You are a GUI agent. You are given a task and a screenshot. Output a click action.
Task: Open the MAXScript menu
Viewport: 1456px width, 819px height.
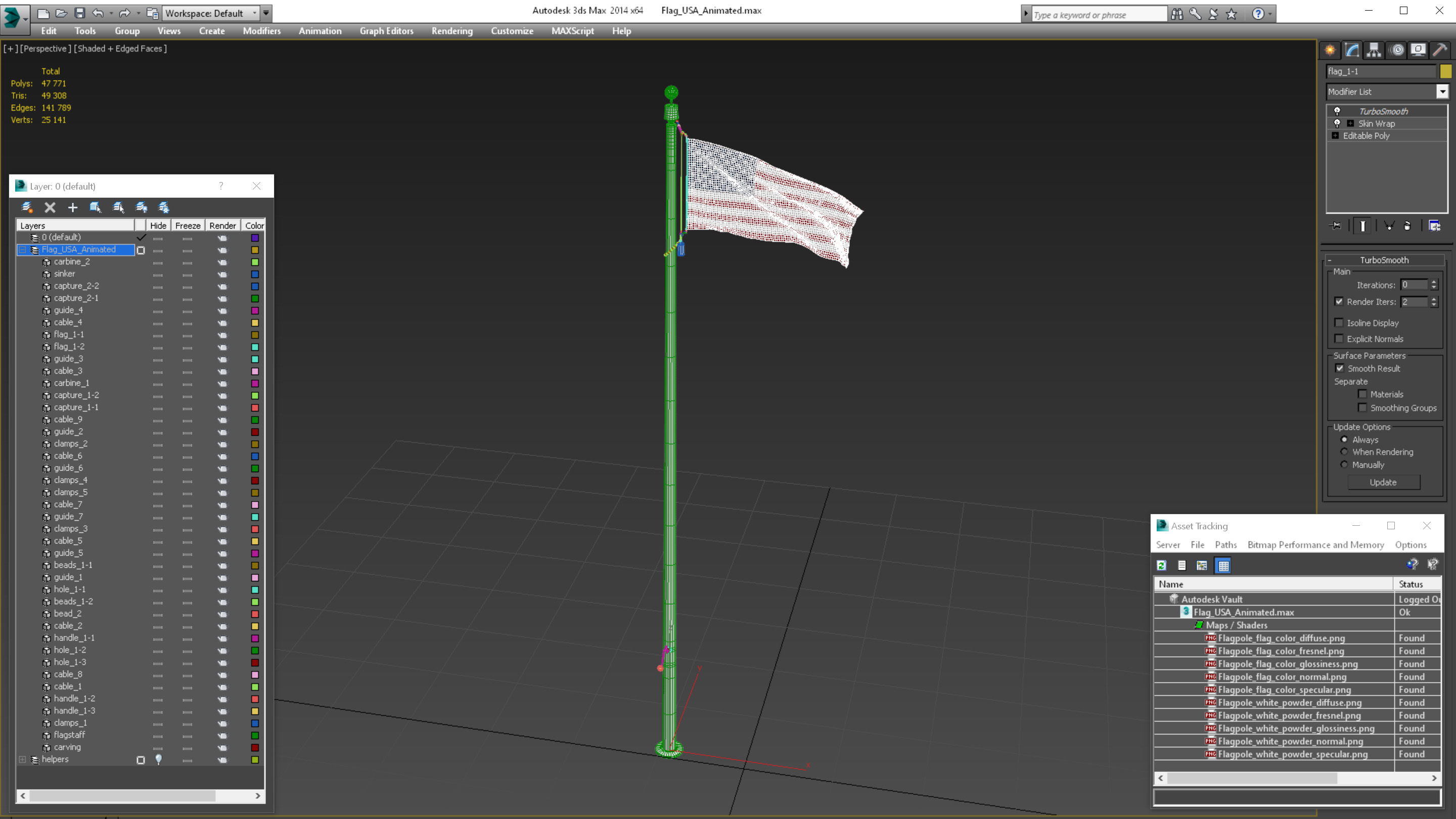573,31
